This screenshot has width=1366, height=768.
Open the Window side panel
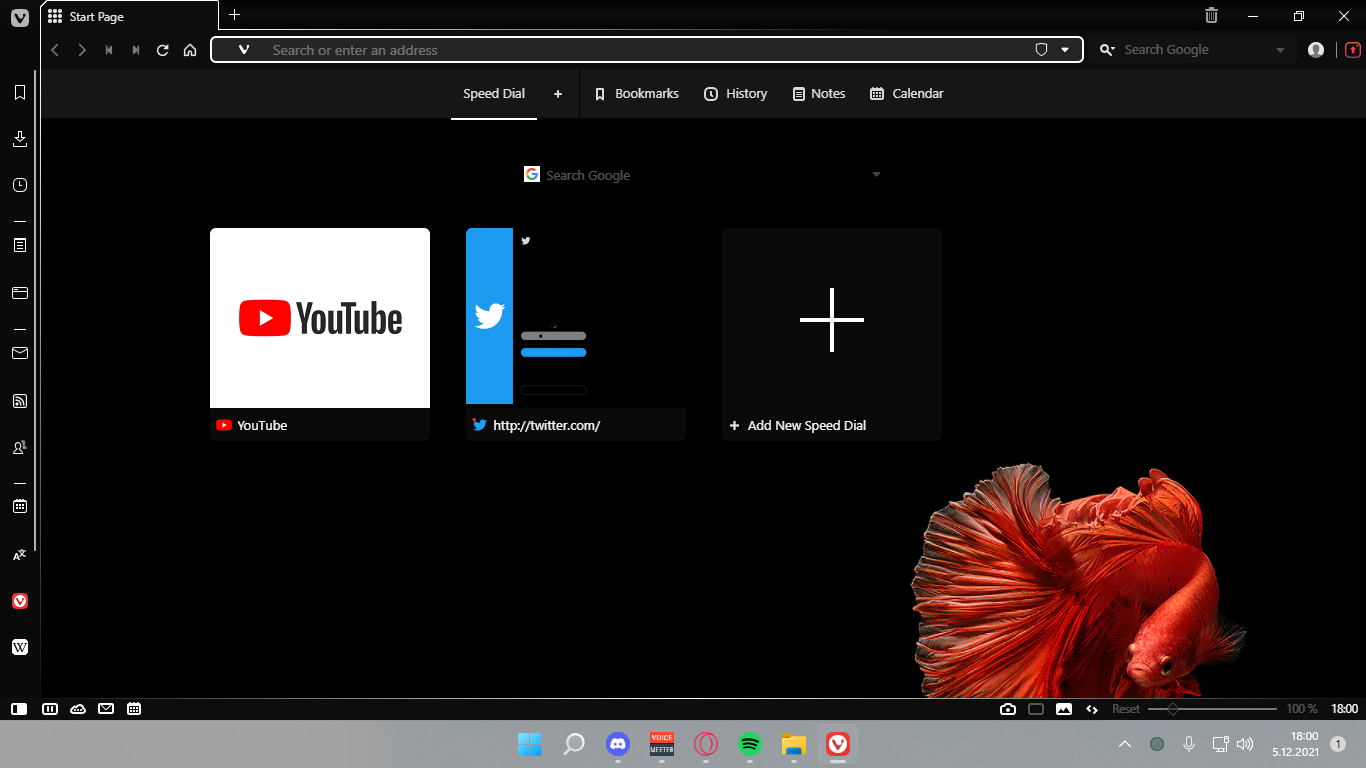click(19, 293)
